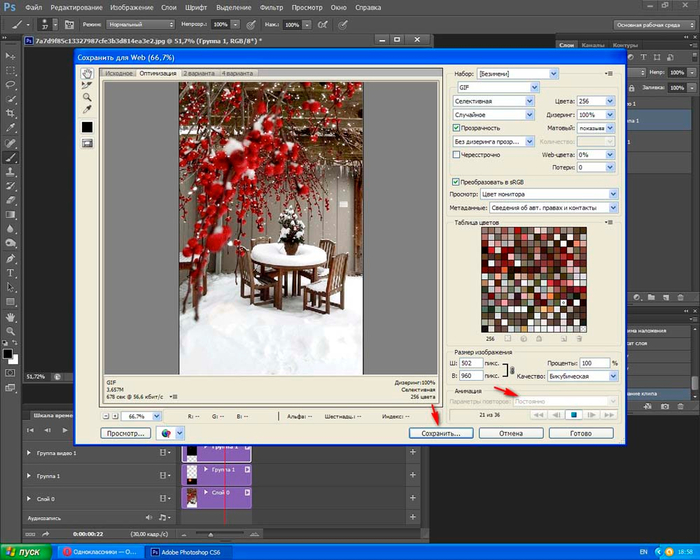Open the Одноклассники taskbar window

[x=100, y=552]
